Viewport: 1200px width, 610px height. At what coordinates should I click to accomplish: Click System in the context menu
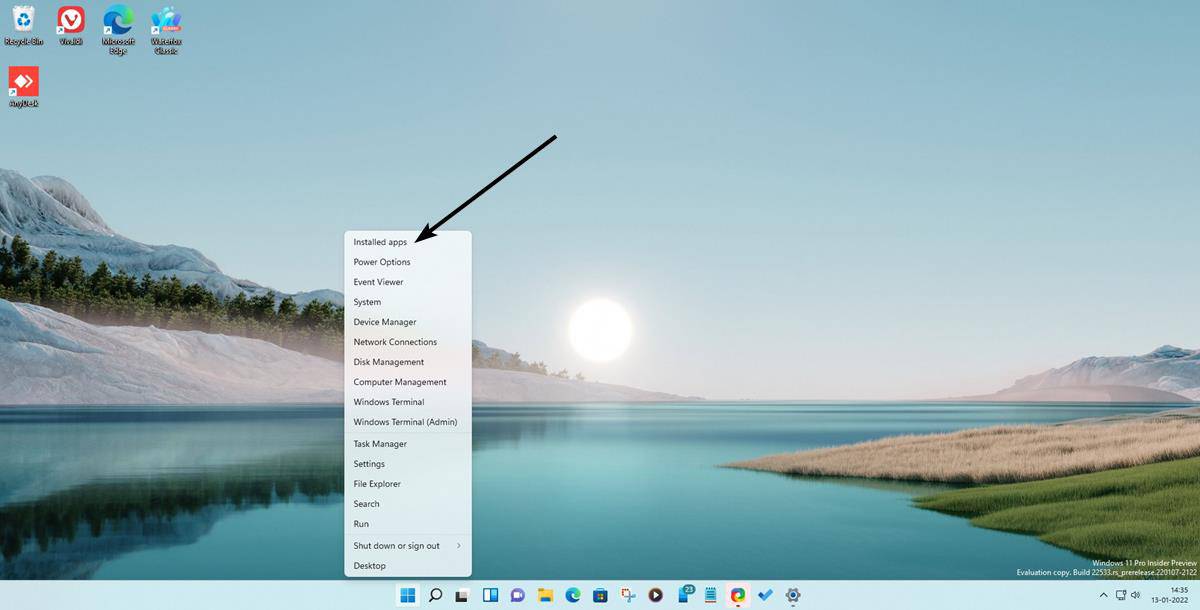[x=408, y=302]
